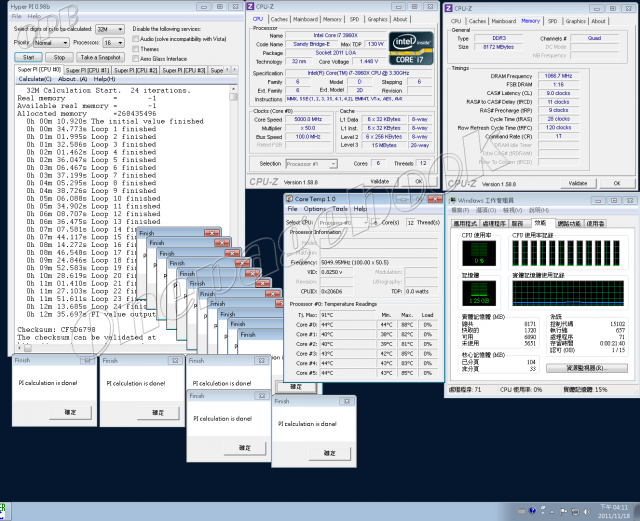Open CPU-Z Selection dropdown Processor #1
The height and width of the screenshot is (521, 640).
pos(311,164)
